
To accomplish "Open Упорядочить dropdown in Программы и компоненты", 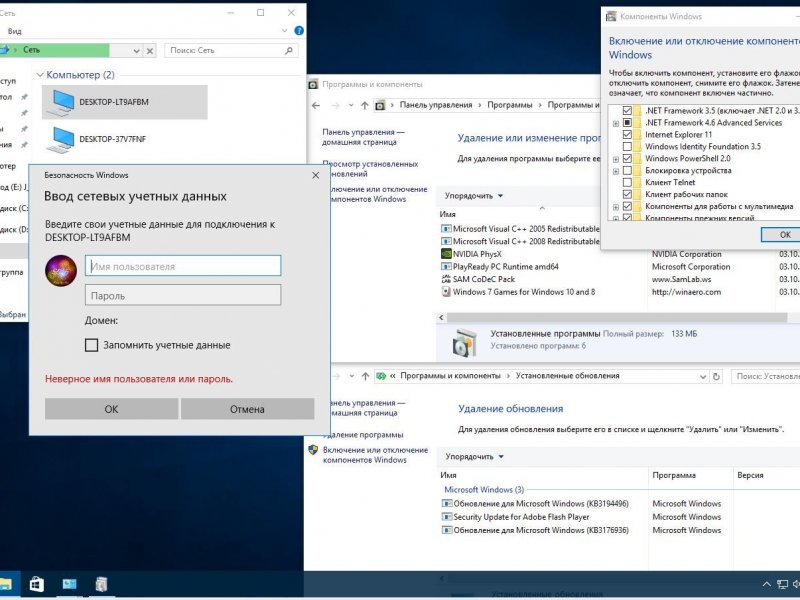I will point(474,196).
